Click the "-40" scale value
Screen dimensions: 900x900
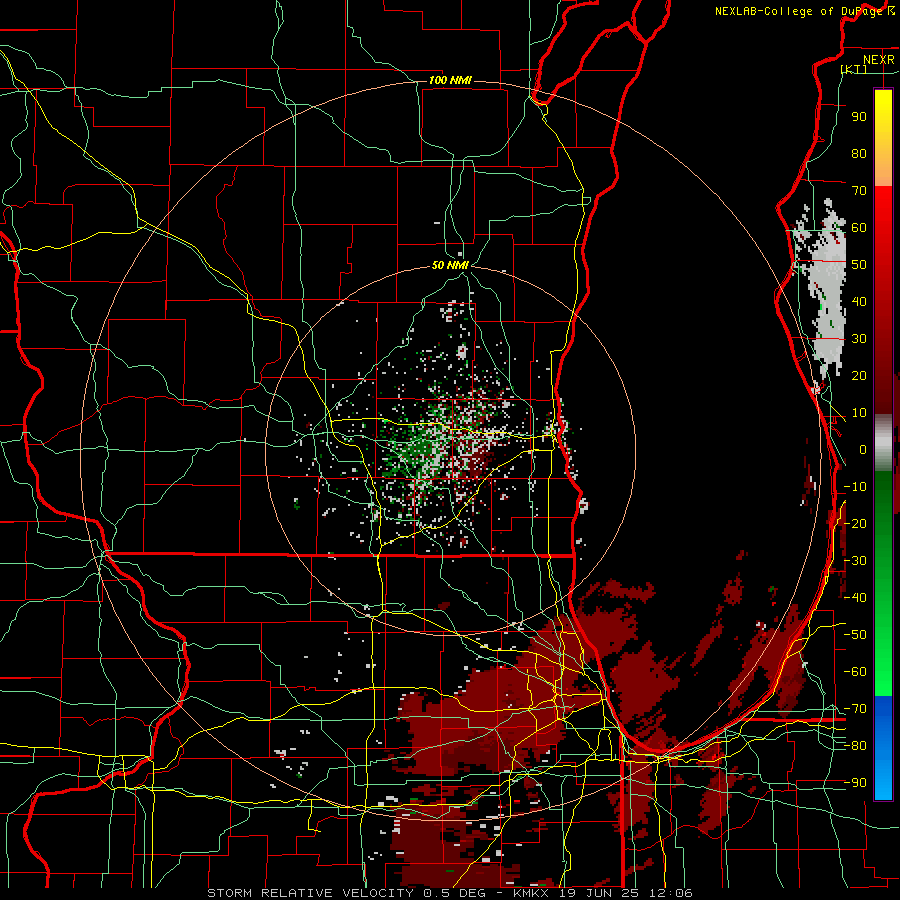click(x=855, y=598)
